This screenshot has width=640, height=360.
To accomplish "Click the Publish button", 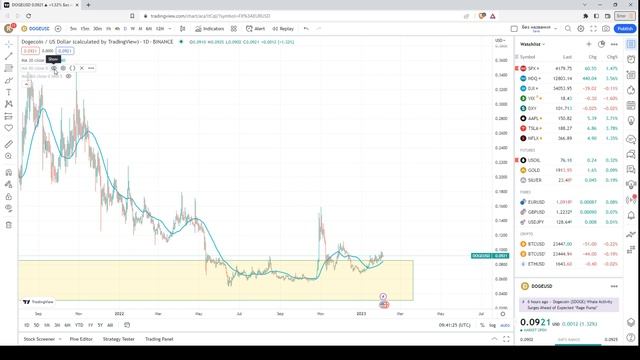I will 625,29.
